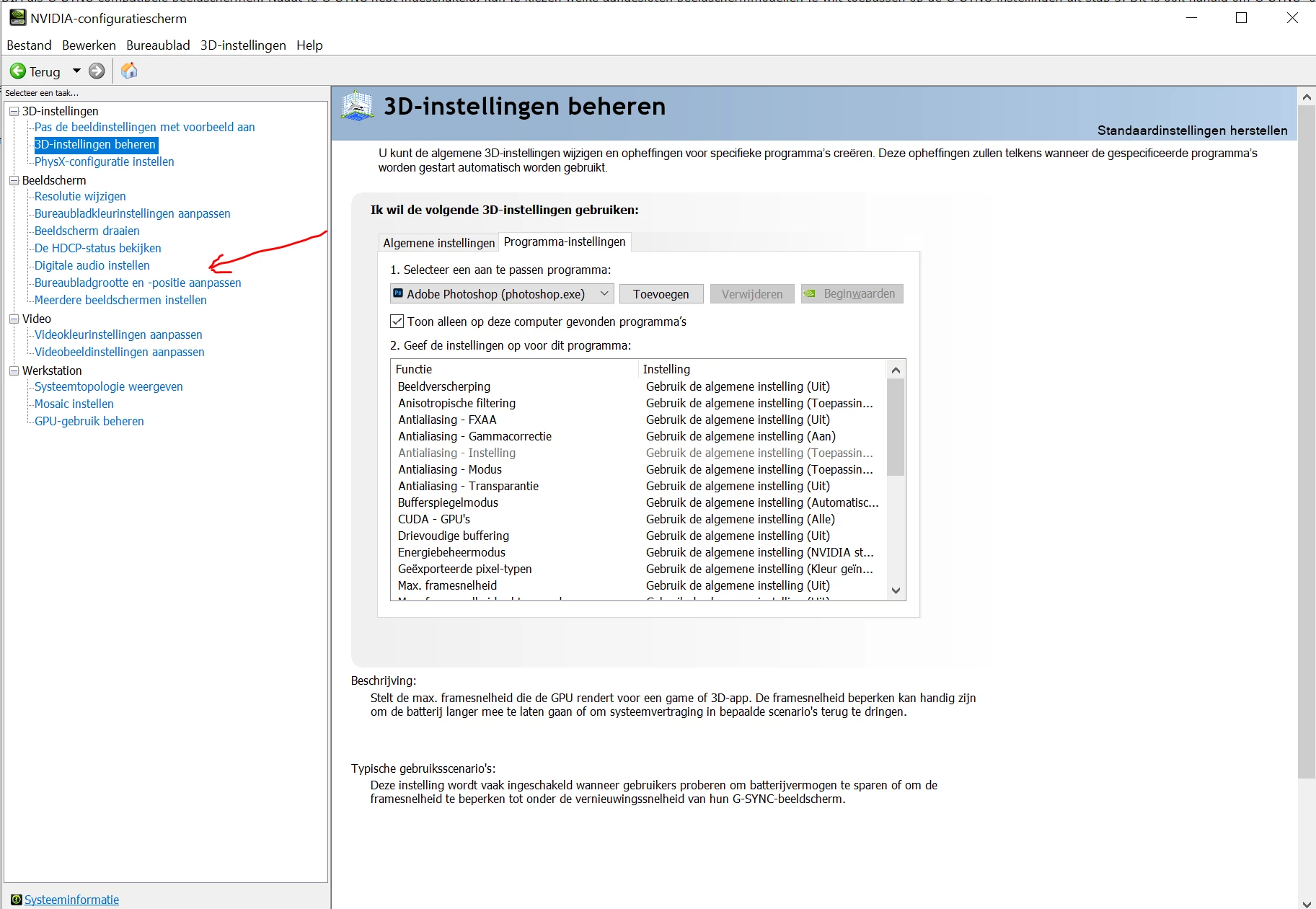Click Standaardinstellingen herstellen link
The height and width of the screenshot is (909, 1316).
1192,130
